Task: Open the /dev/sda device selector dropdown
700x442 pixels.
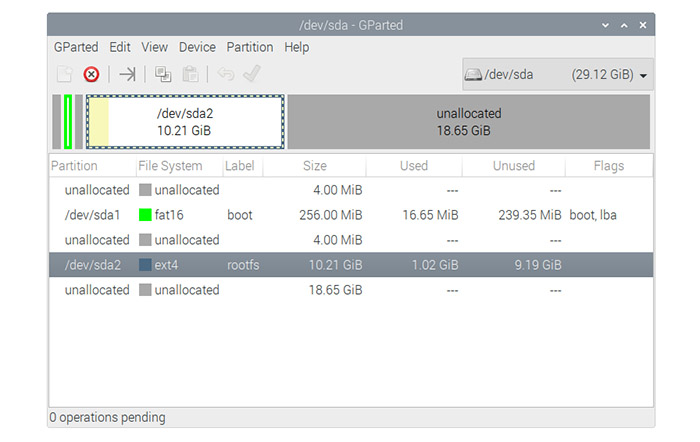Action: (x=558, y=75)
